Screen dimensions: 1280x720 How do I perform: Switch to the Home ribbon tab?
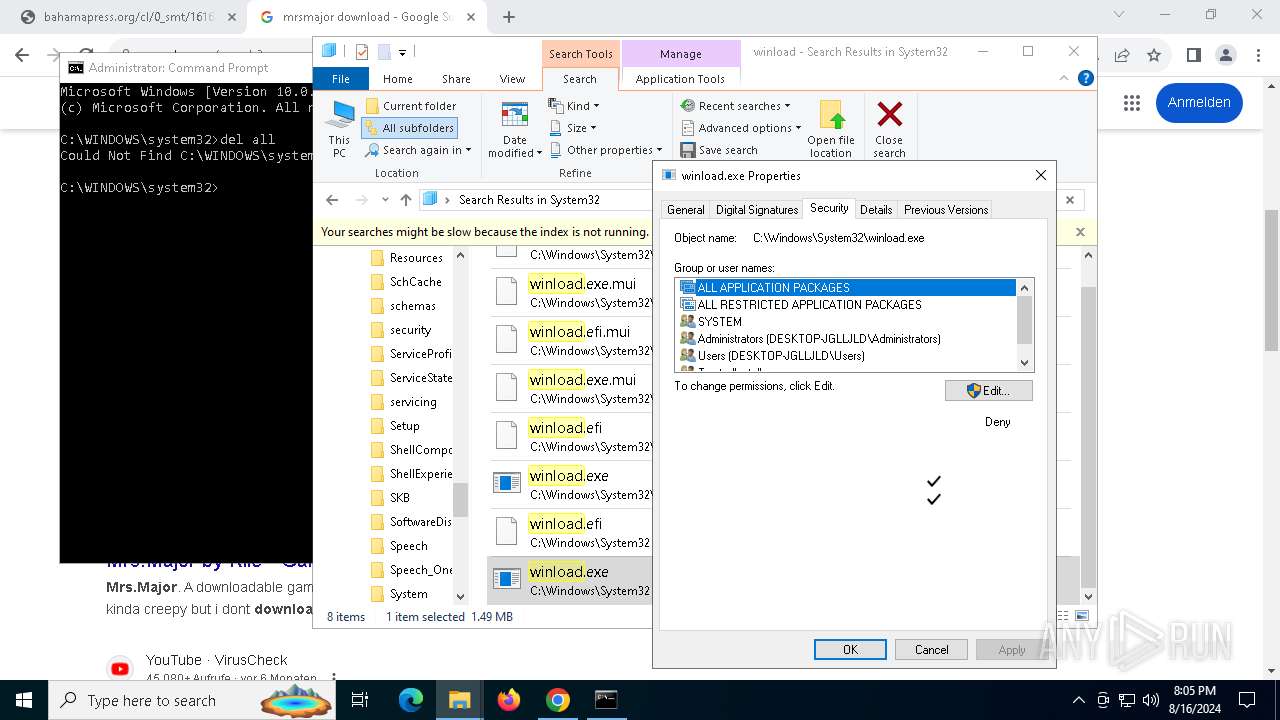pos(397,79)
